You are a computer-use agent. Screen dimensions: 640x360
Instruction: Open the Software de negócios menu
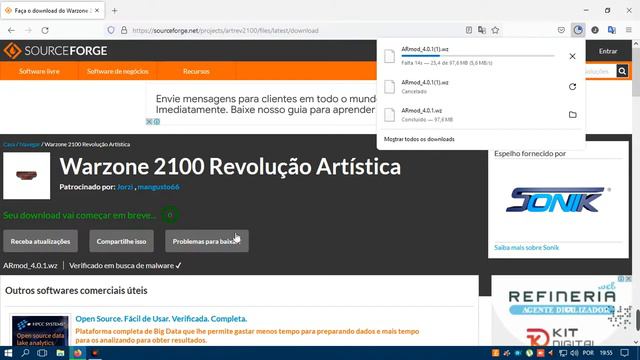pos(118,71)
